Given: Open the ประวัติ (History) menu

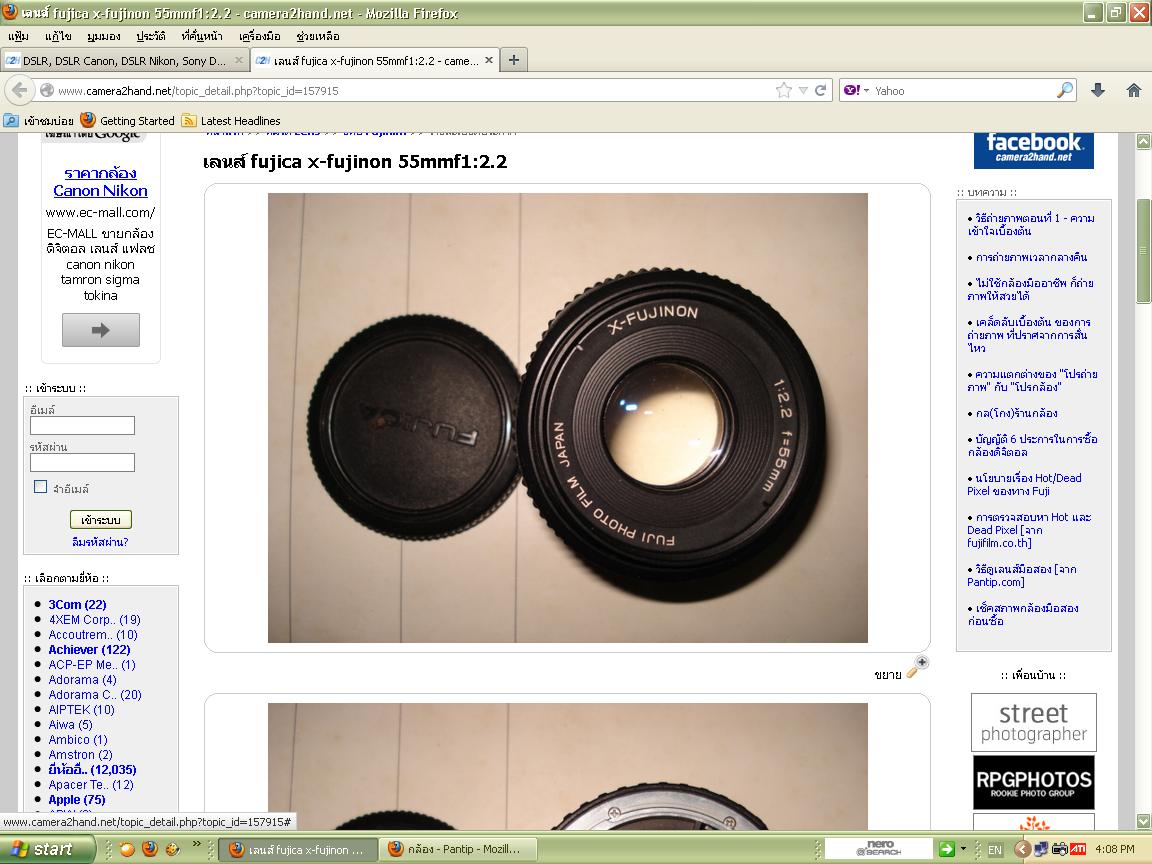Looking at the screenshot, I should tap(151, 36).
